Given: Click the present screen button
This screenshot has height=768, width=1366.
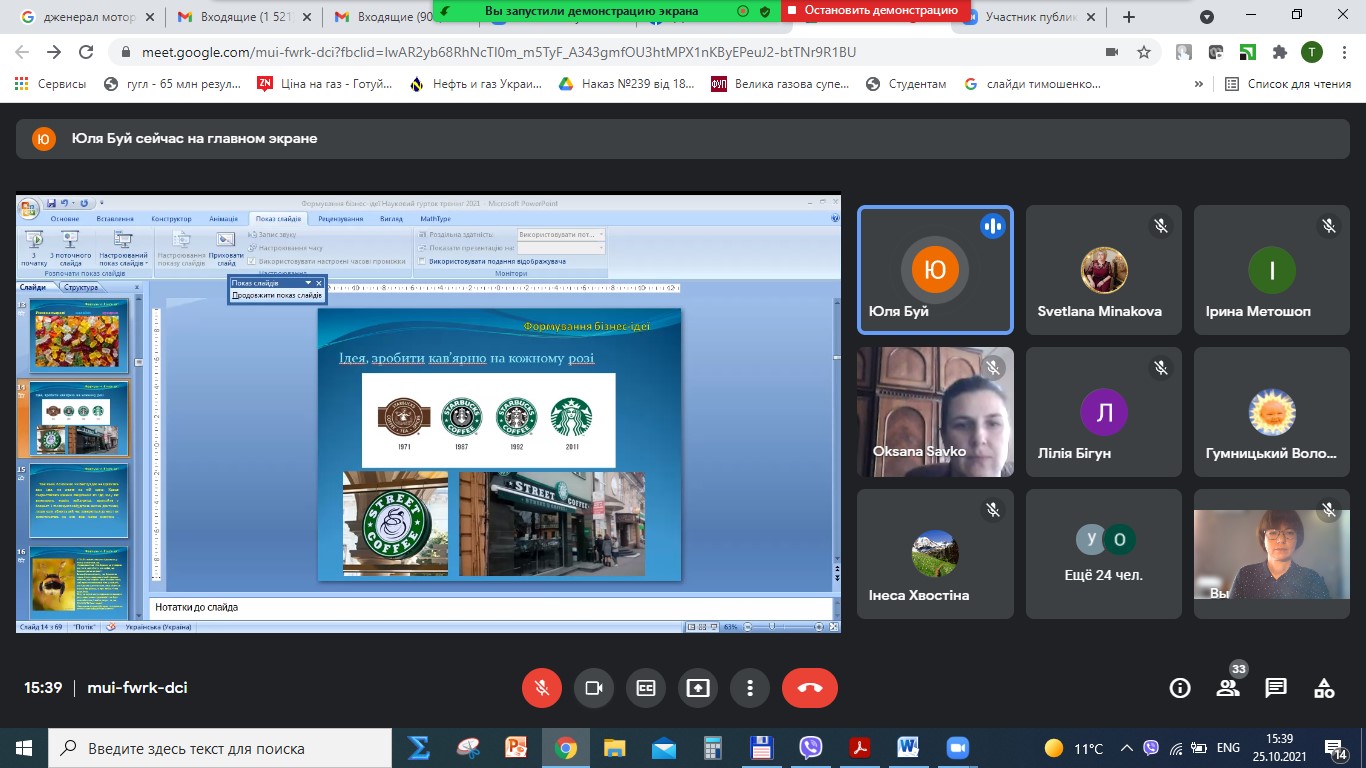Looking at the screenshot, I should click(698, 688).
